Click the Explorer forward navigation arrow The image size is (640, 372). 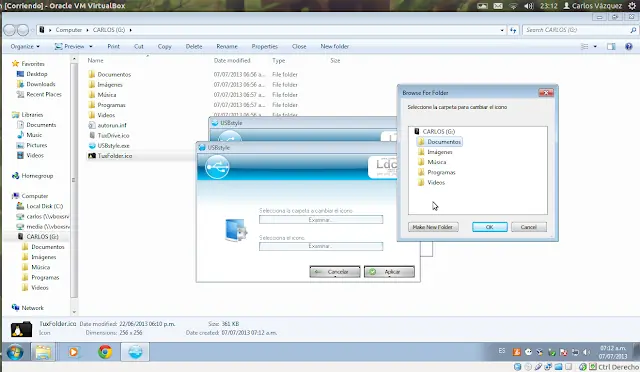tap(23, 30)
